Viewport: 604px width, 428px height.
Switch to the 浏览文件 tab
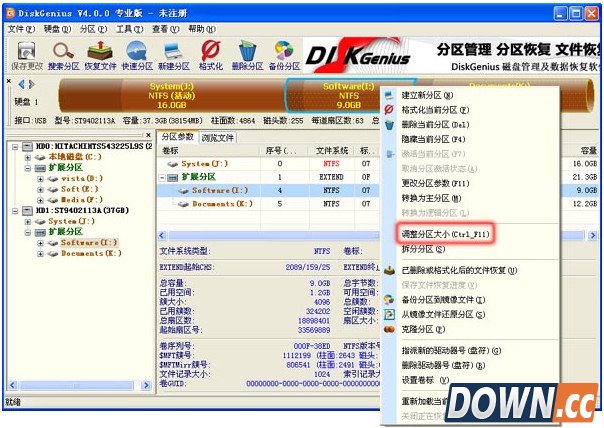[218, 138]
